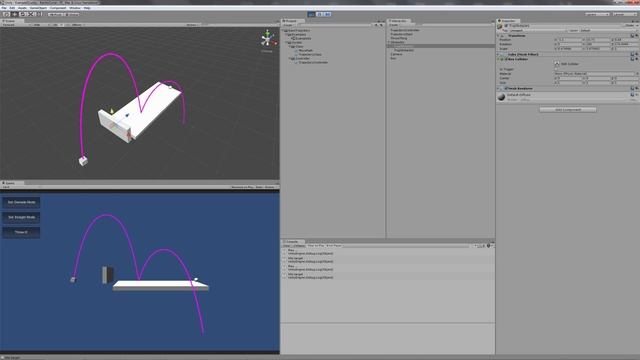The height and width of the screenshot is (360, 640).
Task: Click the Project search-by-type filter icon
Action: coord(376,25)
